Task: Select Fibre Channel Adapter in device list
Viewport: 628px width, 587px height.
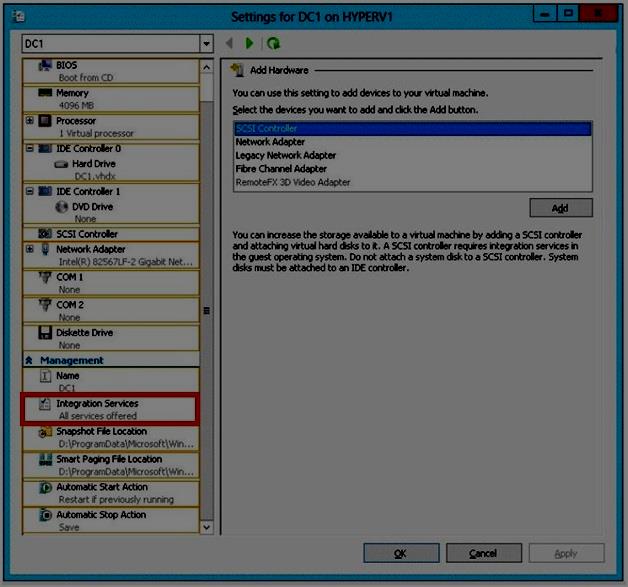Action: tap(412, 169)
